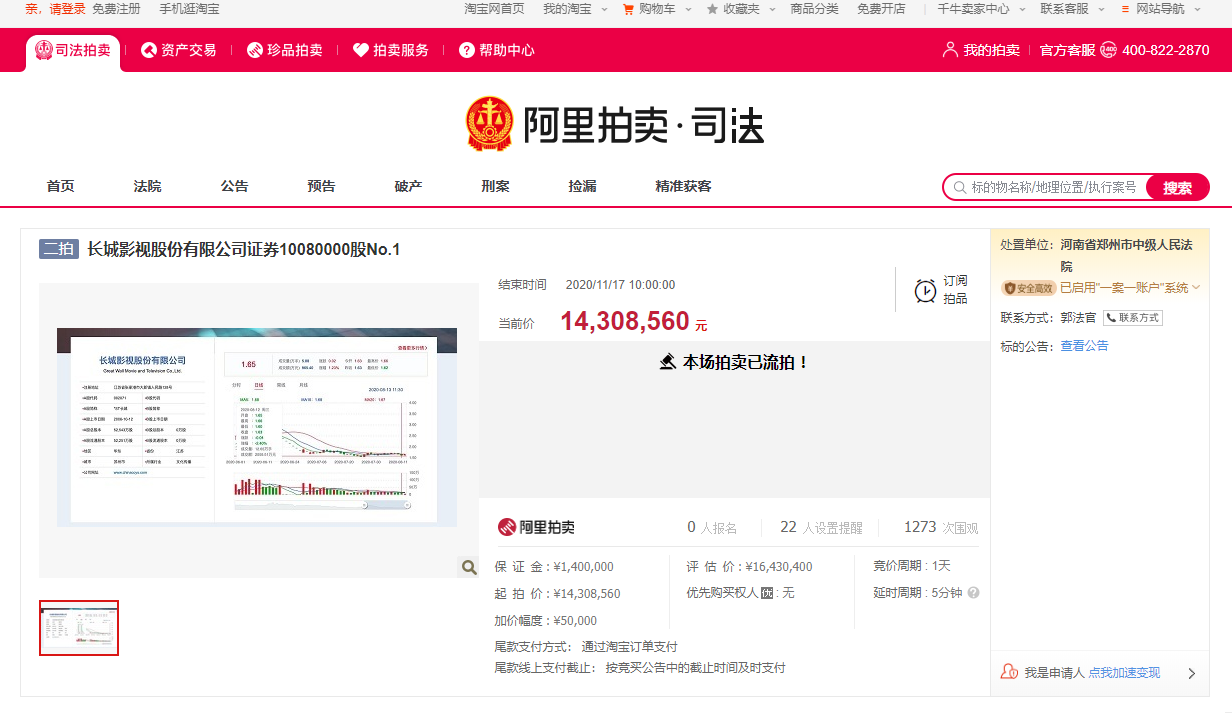Open the 精准获客 navigation item
The height and width of the screenshot is (713, 1232).
pos(683,186)
